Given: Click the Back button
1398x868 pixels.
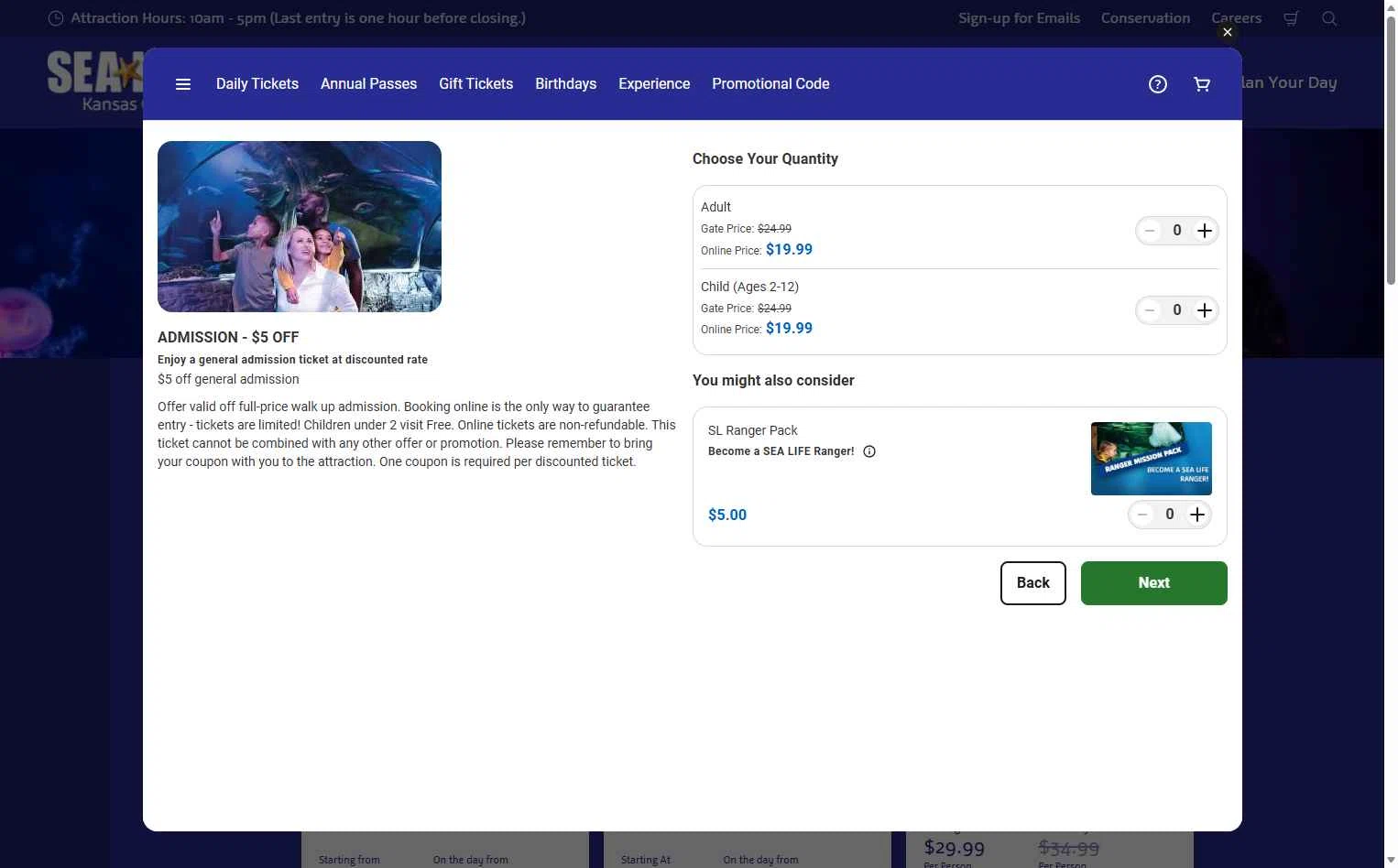Looking at the screenshot, I should click(1033, 583).
